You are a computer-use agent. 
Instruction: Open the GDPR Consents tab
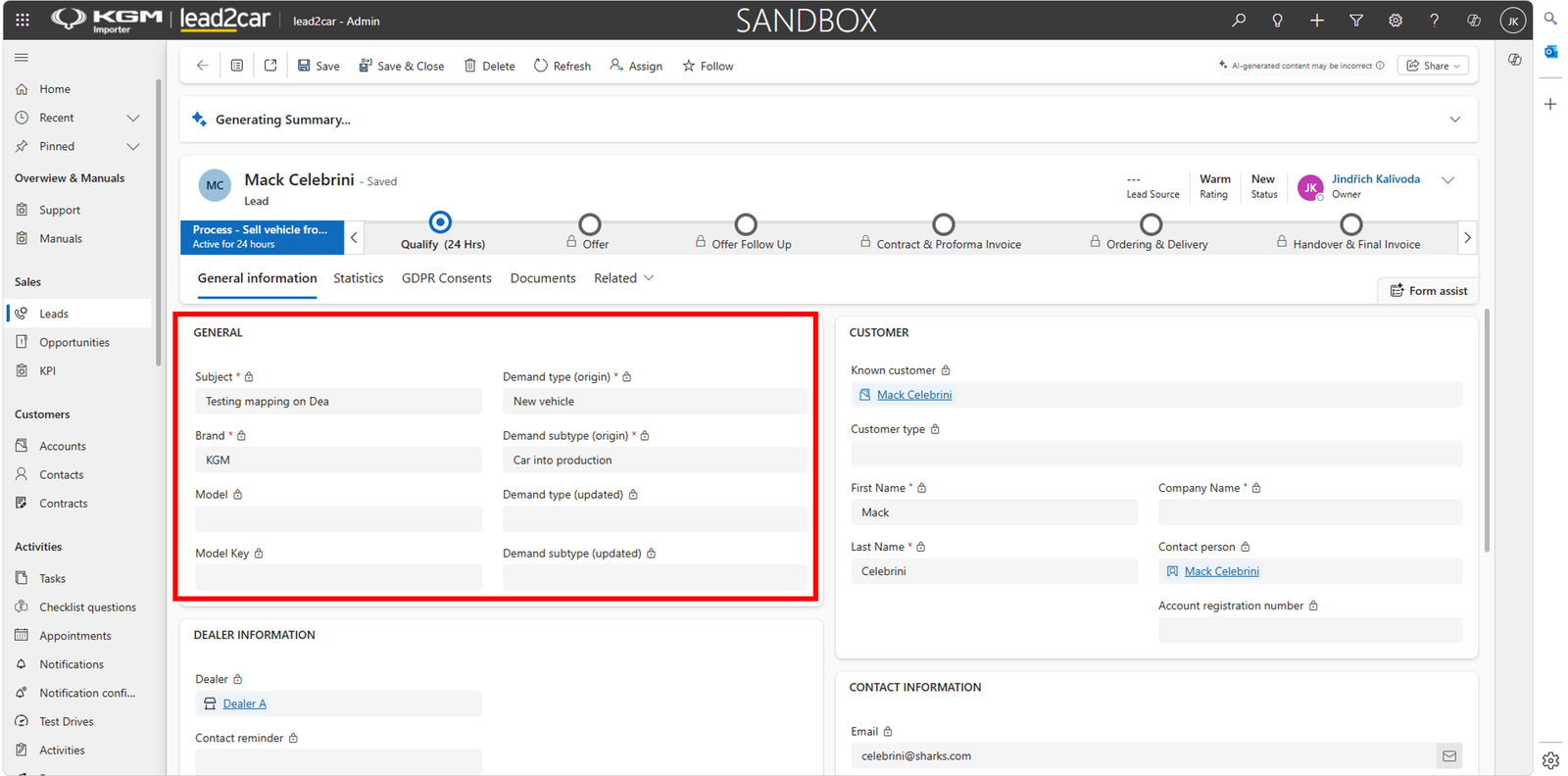[446, 278]
